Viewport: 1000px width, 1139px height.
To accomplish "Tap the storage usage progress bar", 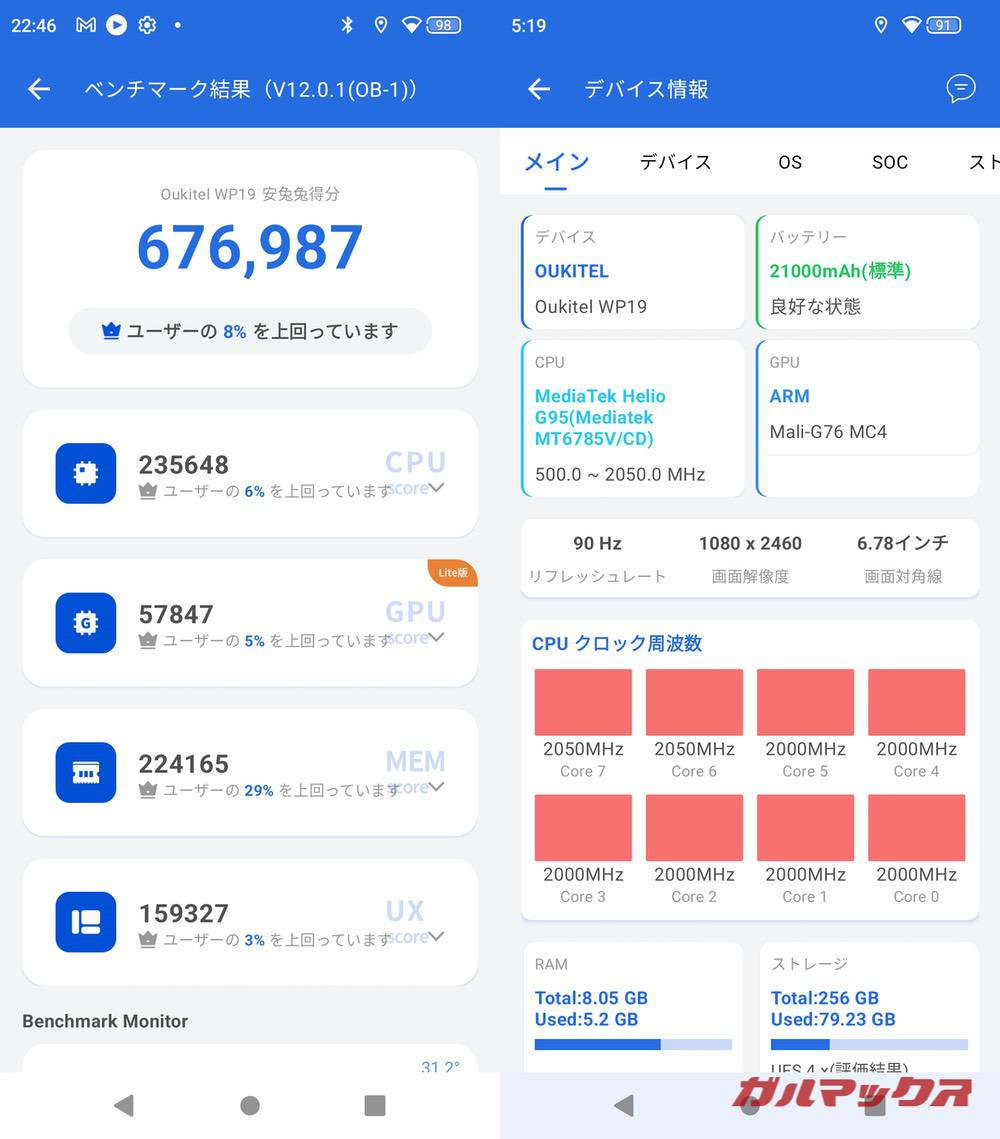I will (x=869, y=1045).
